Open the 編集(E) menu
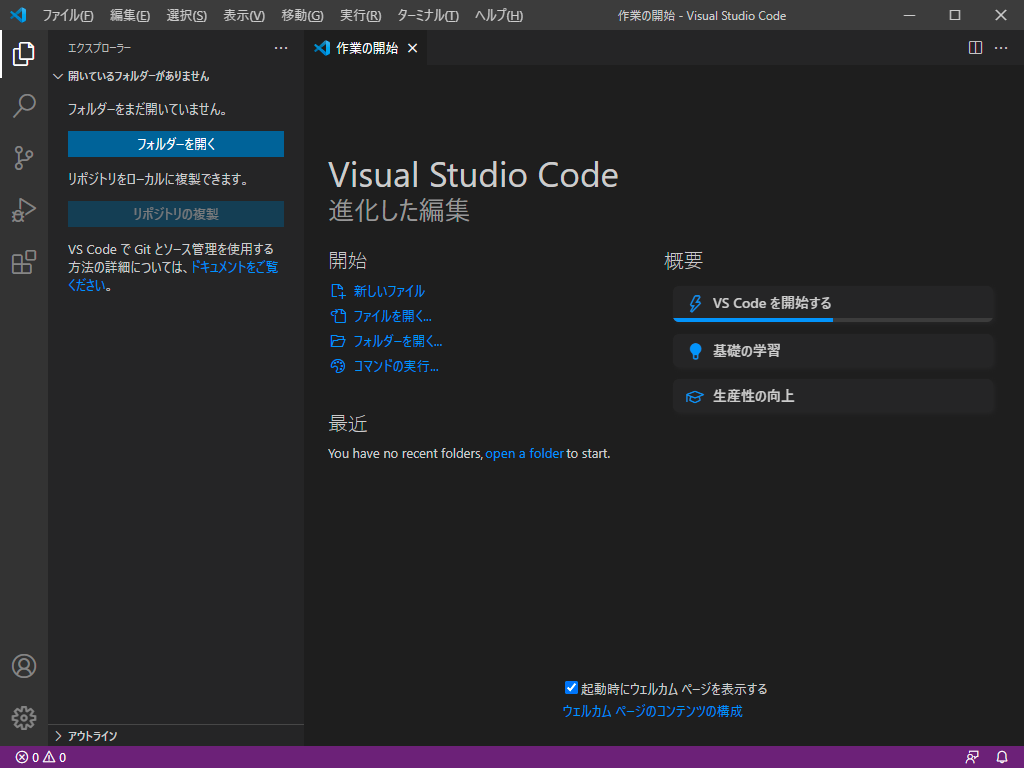This screenshot has height=768, width=1024. click(x=130, y=15)
